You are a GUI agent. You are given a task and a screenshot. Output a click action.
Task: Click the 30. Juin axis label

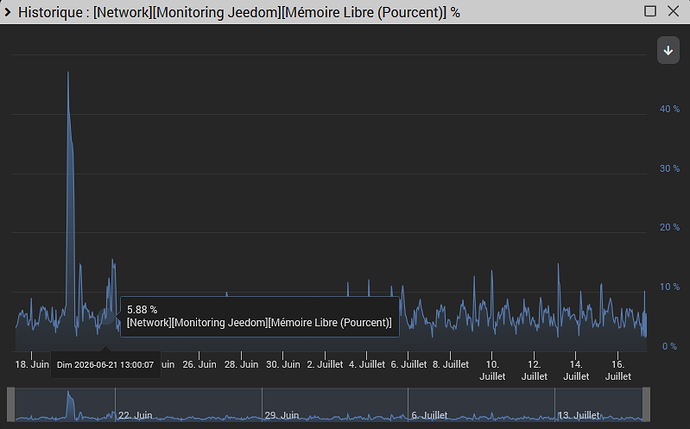(x=283, y=364)
